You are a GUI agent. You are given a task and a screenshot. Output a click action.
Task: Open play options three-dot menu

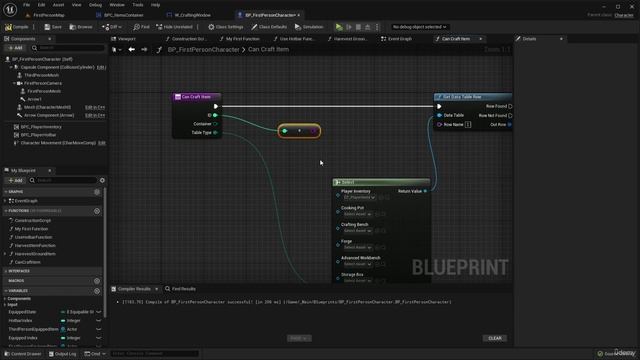[377, 27]
